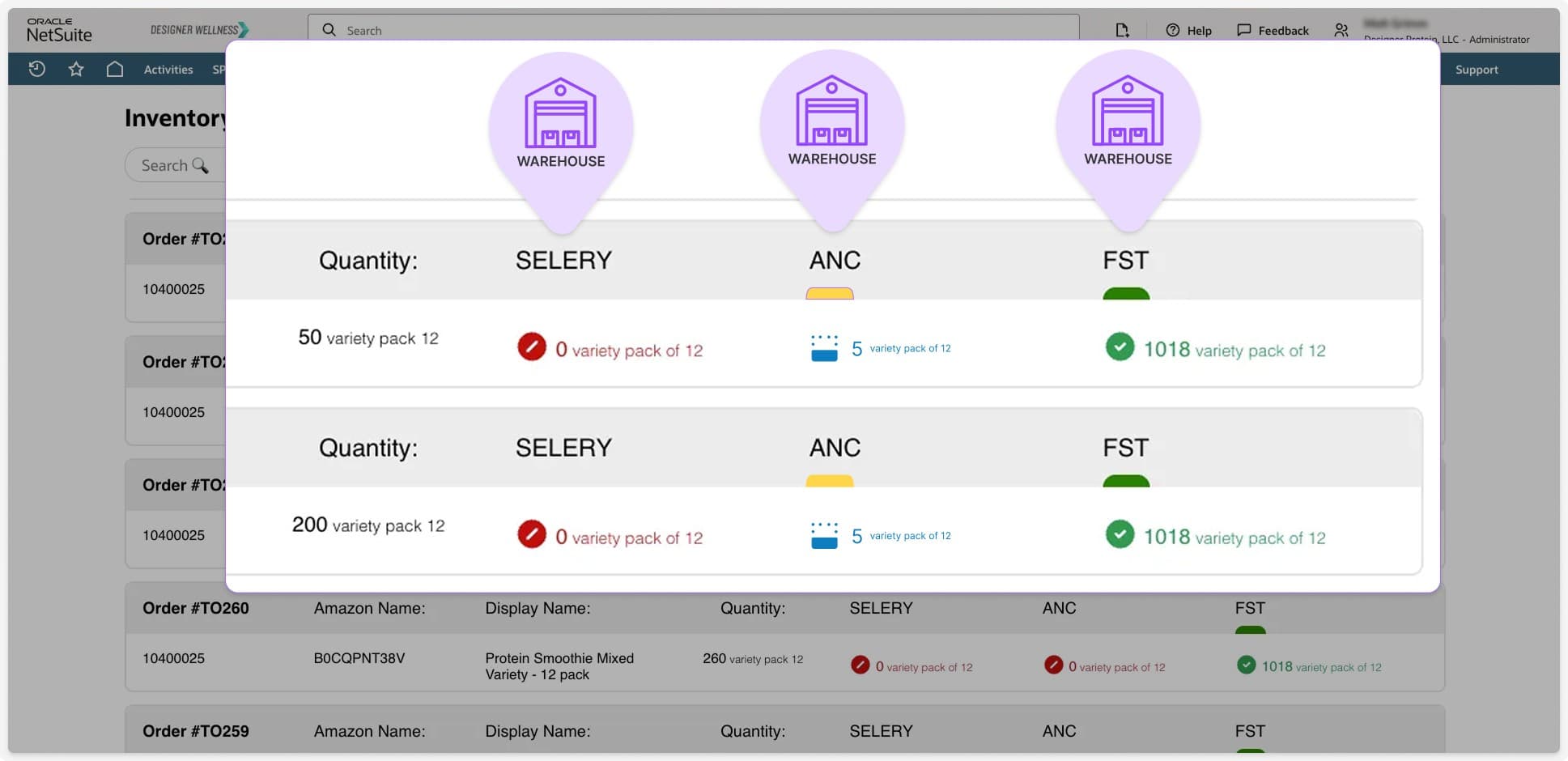Open the Feedback chat icon
The image size is (1568, 761).
click(x=1243, y=30)
